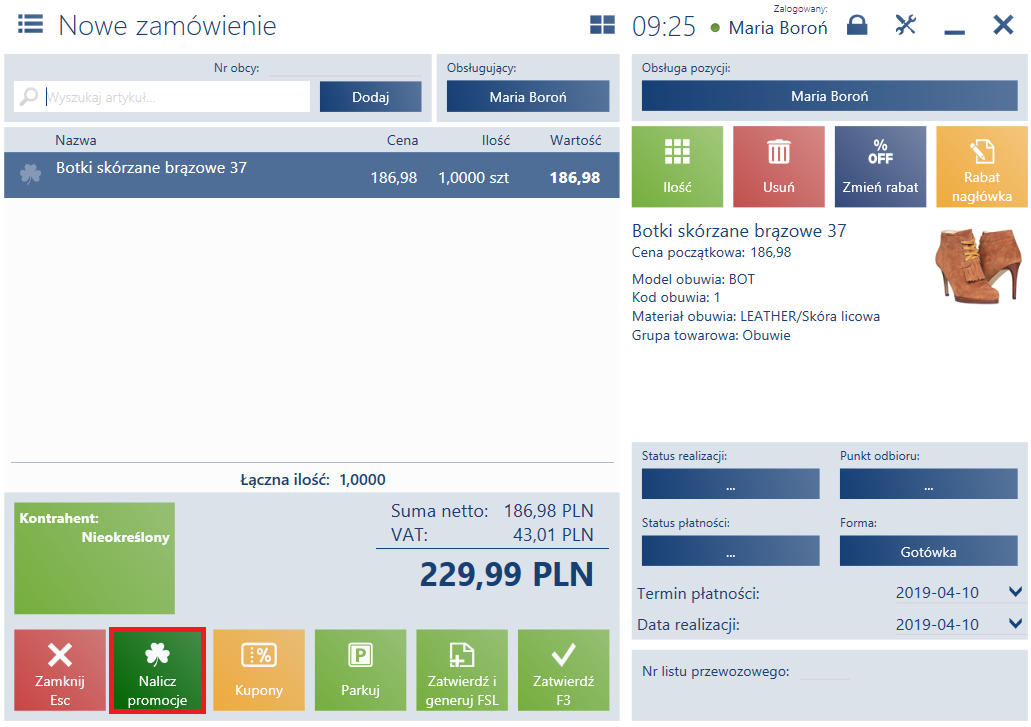Image resolution: width=1031 pixels, height=727 pixels.
Task: Click the 229,99 PLN total amount
Action: 506,574
